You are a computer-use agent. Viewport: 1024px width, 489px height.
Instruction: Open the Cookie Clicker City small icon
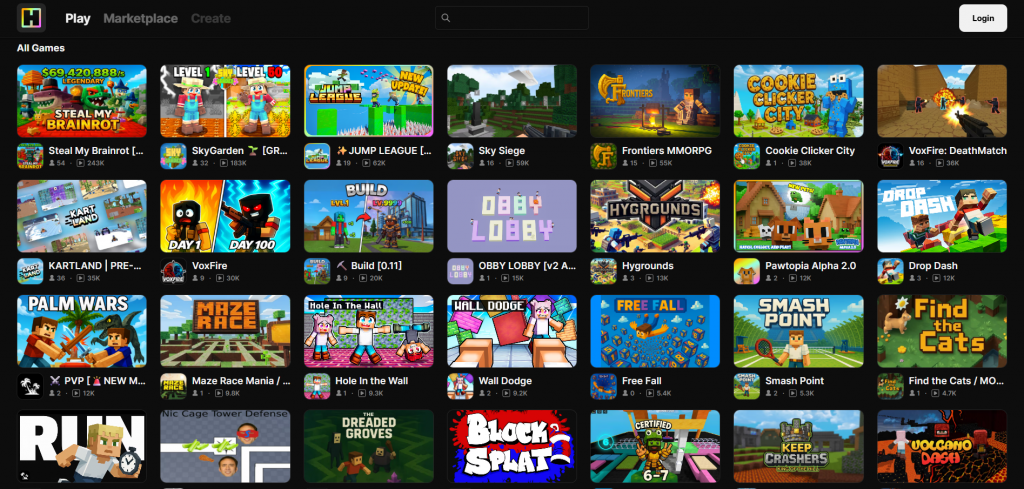pyautogui.click(x=746, y=156)
